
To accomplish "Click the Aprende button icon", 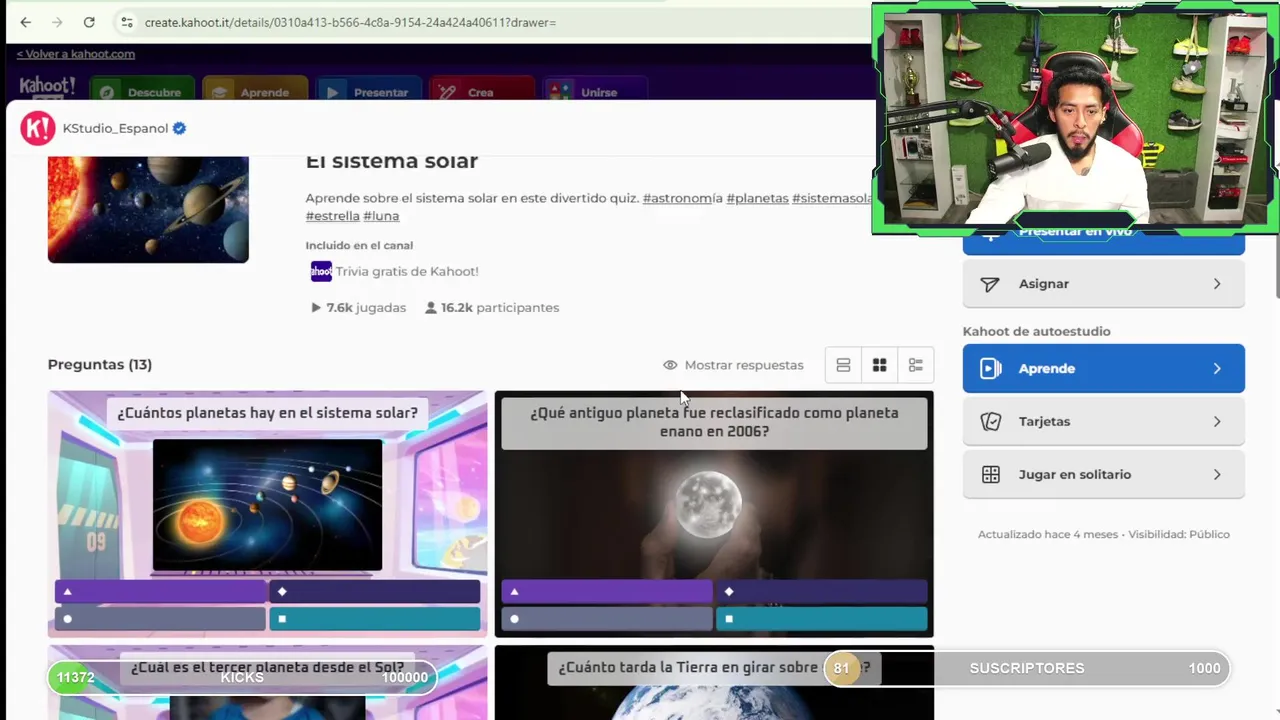I will coord(990,368).
